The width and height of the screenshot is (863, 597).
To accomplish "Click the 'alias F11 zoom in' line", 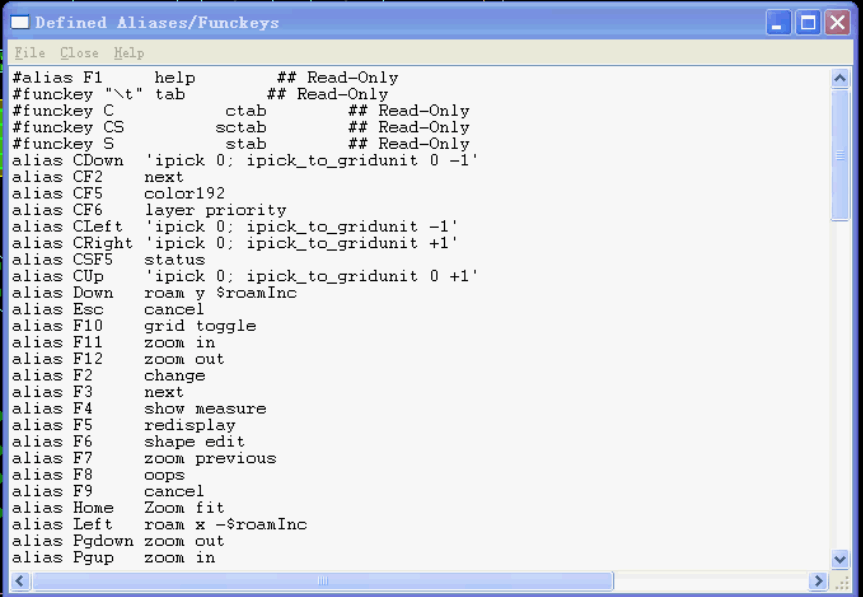I will click(x=113, y=342).
